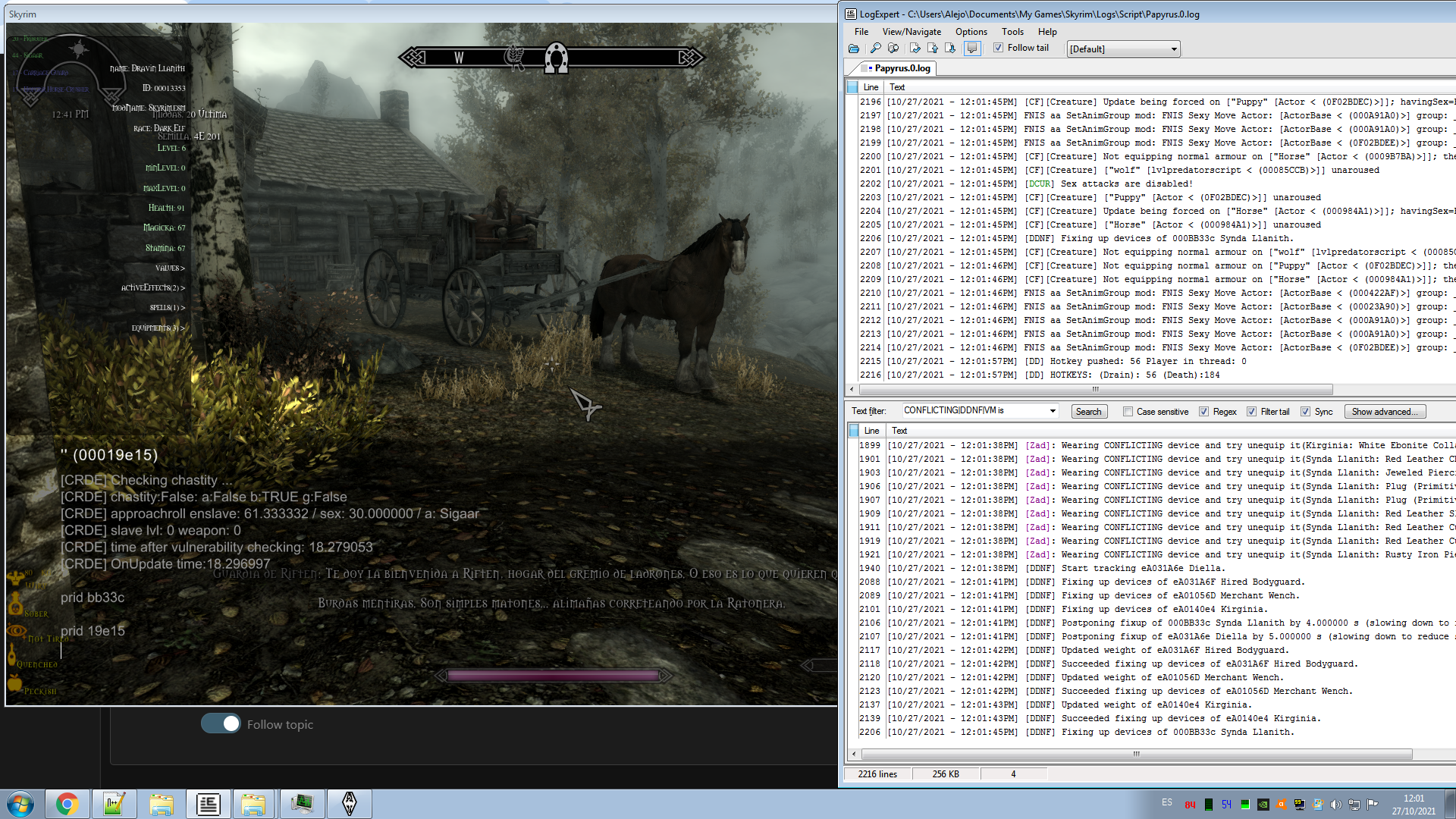
Task: Toggle the filter window icon in LogExpert toolbar
Action: tap(893, 49)
